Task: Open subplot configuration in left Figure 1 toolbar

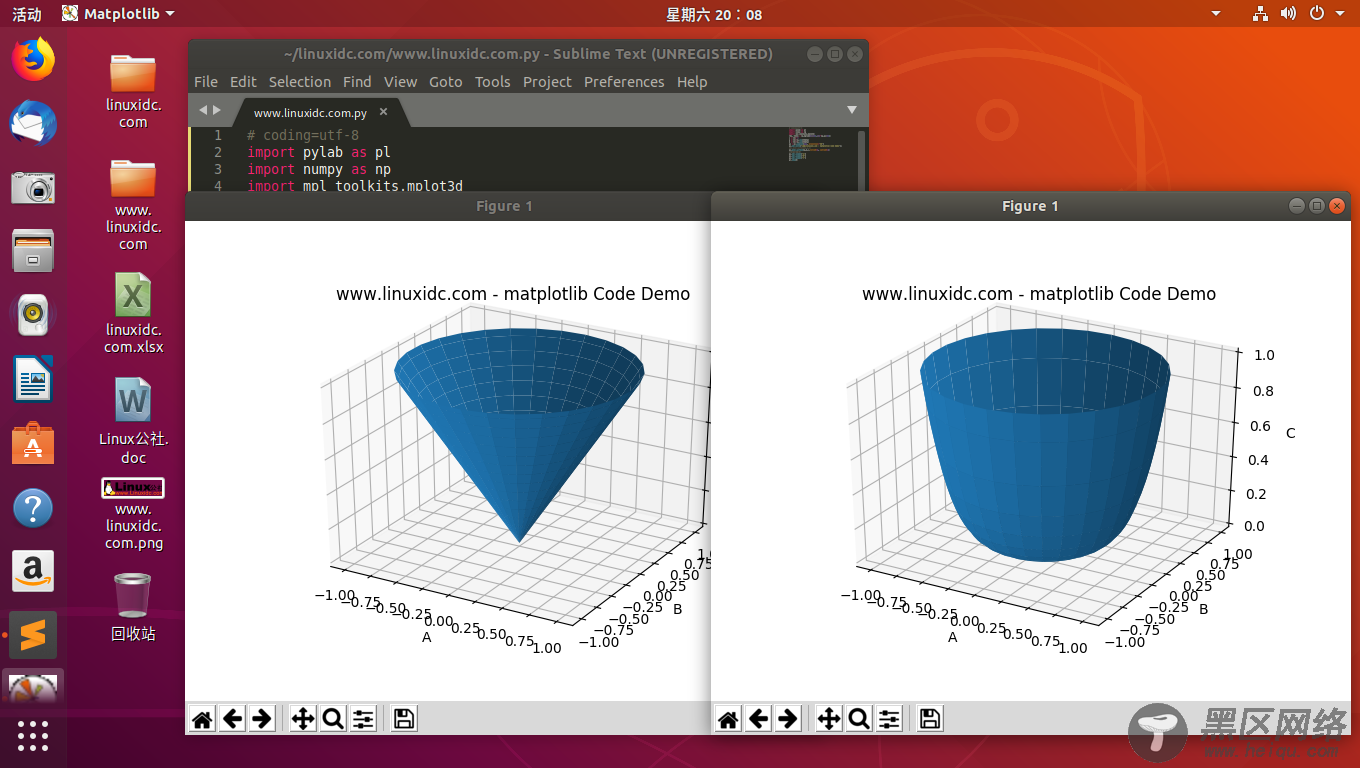Action: point(363,718)
